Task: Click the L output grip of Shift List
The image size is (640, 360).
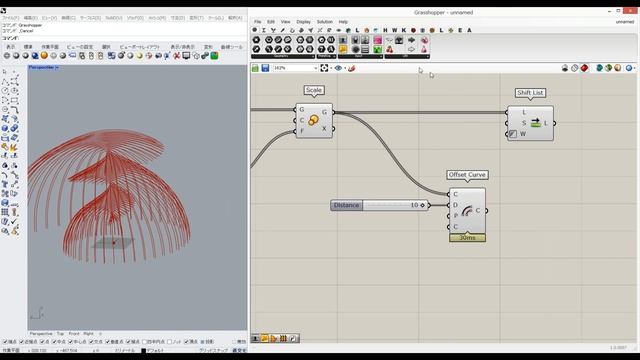Action: 554,123
